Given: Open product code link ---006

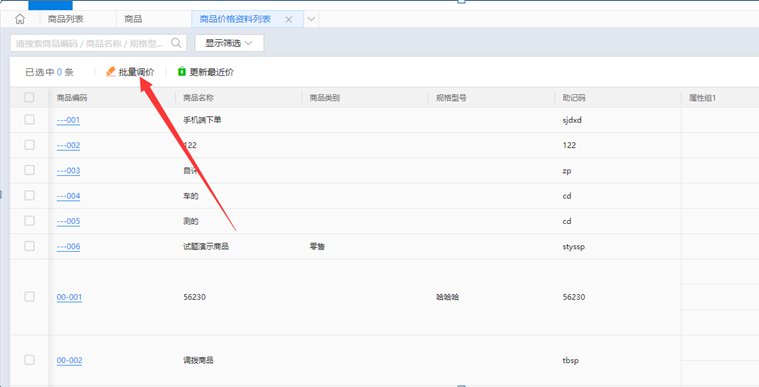Looking at the screenshot, I should coord(68,247).
